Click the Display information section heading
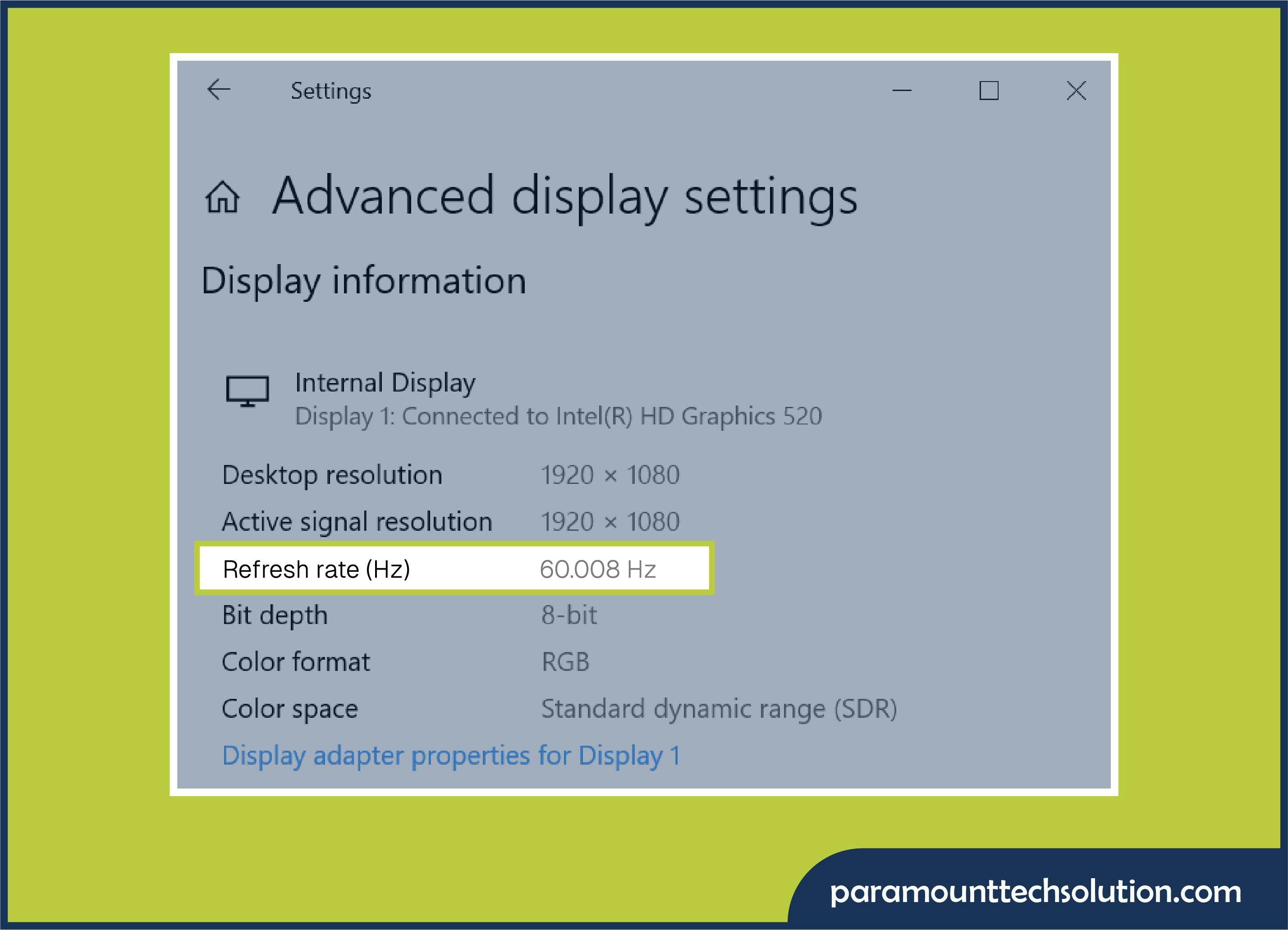Image resolution: width=1288 pixels, height=930 pixels. pos(363,281)
